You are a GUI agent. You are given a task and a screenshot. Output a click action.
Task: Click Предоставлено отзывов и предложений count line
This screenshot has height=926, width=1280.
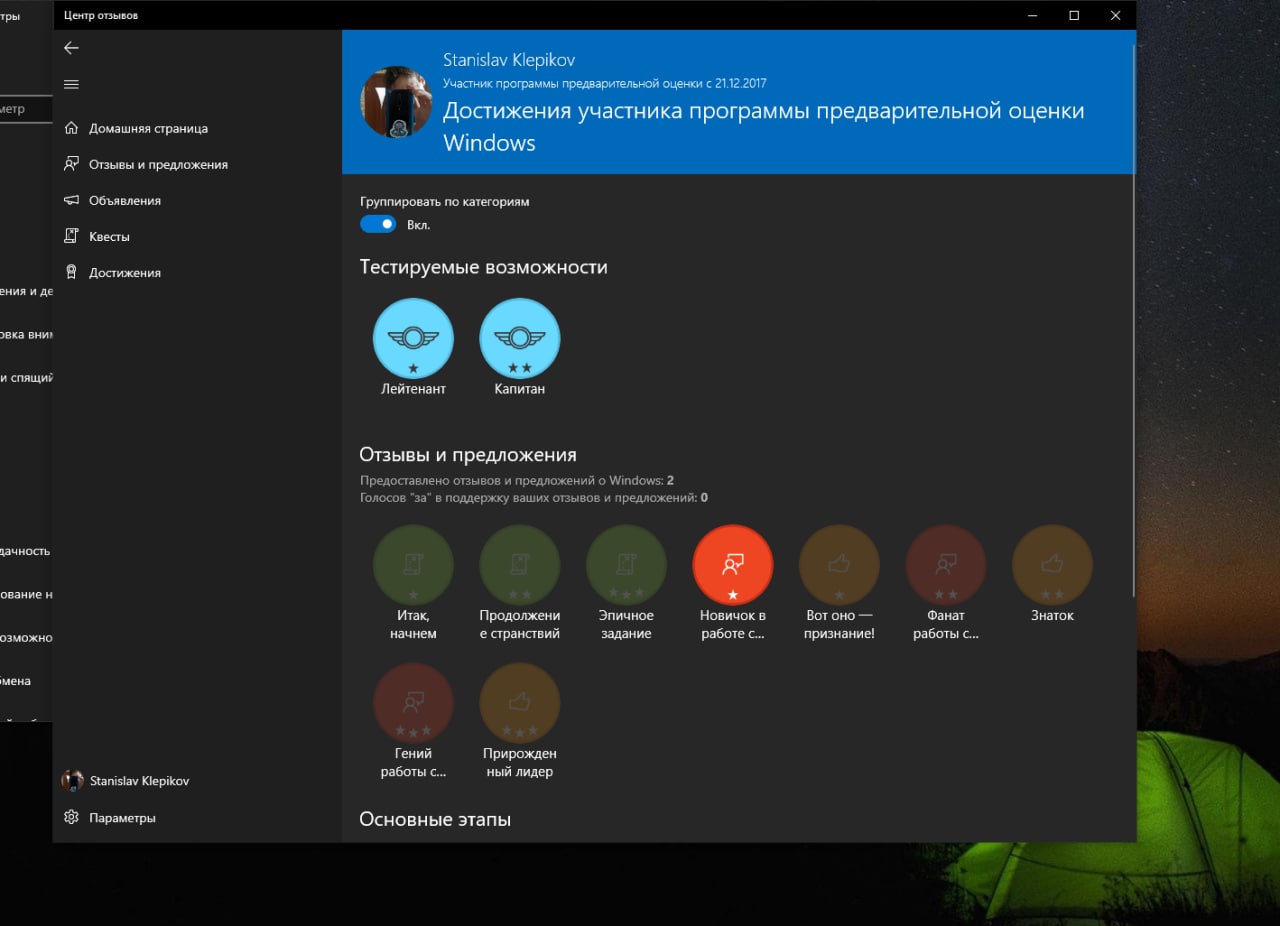tap(516, 481)
